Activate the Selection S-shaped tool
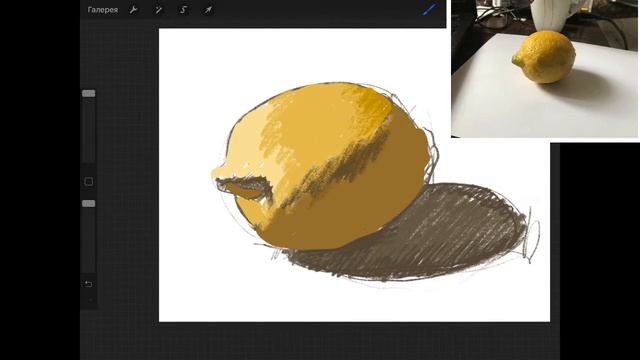The image size is (640, 360). [183, 10]
